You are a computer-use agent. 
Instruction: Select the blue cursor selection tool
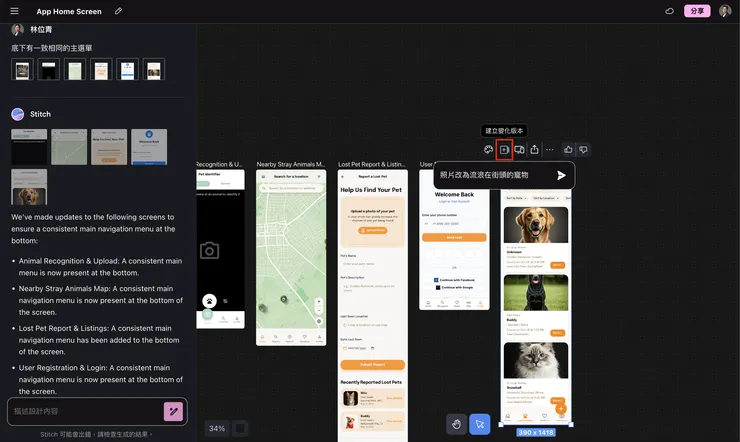pos(479,424)
